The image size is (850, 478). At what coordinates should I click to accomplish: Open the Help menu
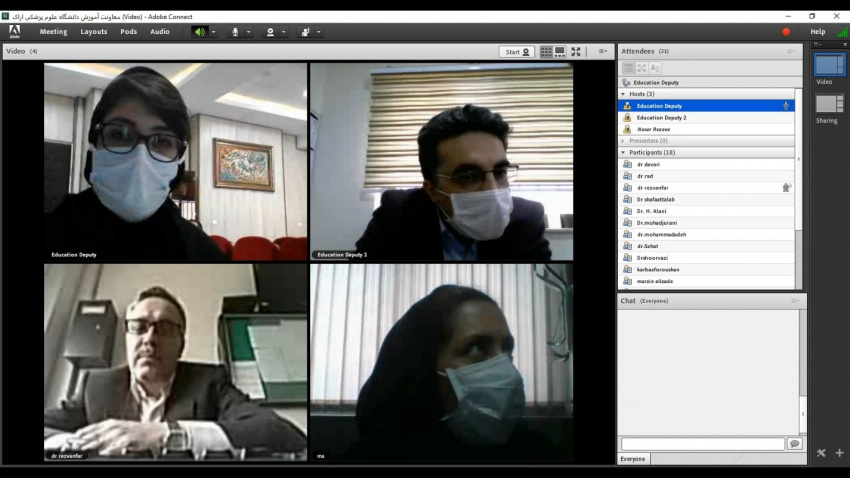coord(817,32)
